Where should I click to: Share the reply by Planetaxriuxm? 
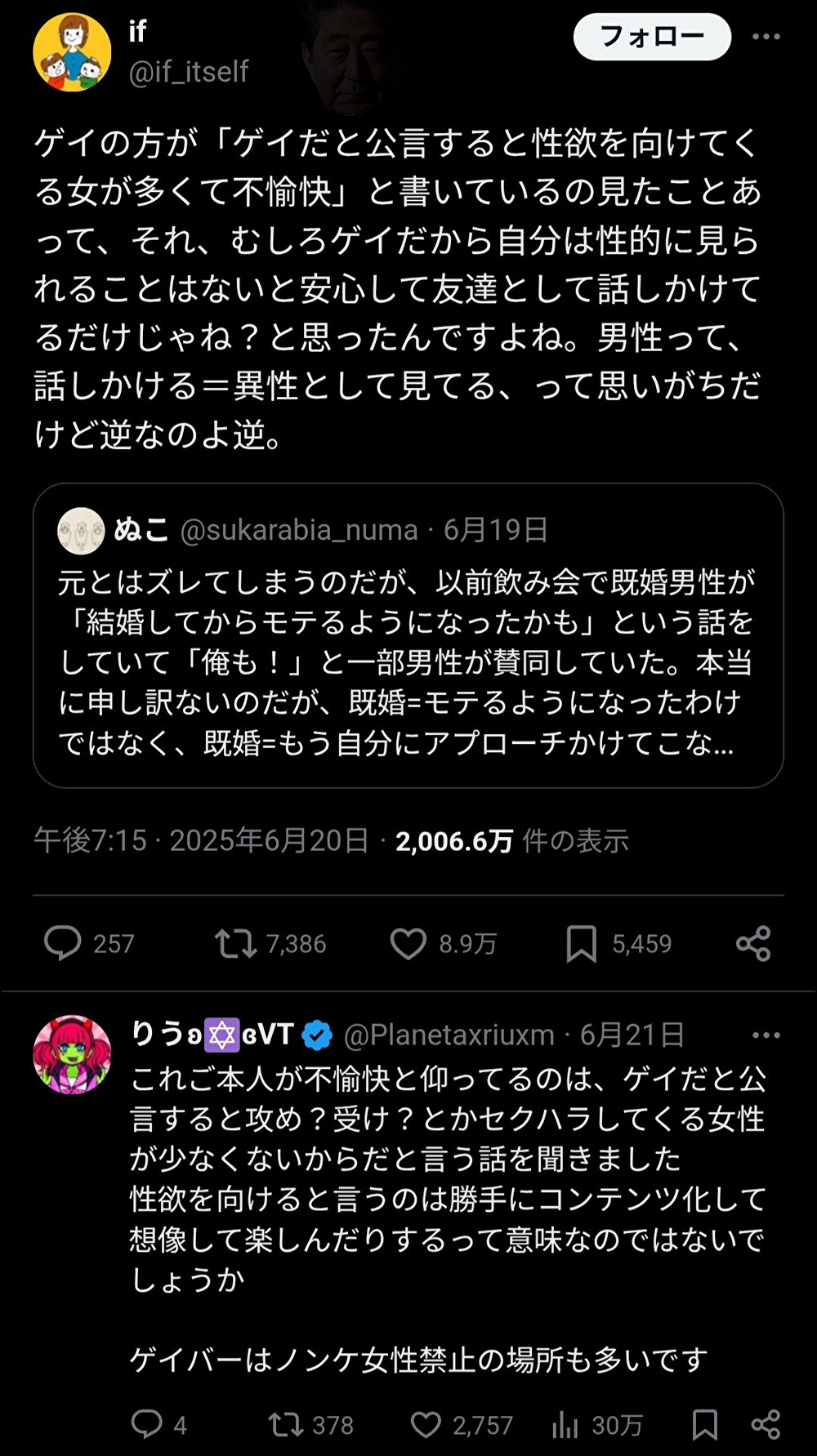tap(766, 1424)
